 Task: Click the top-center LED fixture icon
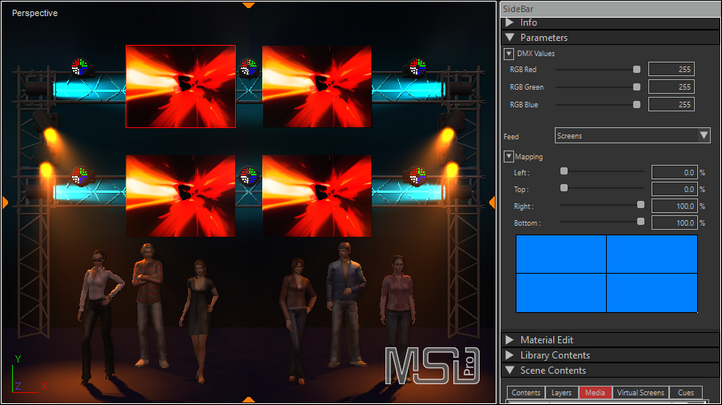coord(249,67)
